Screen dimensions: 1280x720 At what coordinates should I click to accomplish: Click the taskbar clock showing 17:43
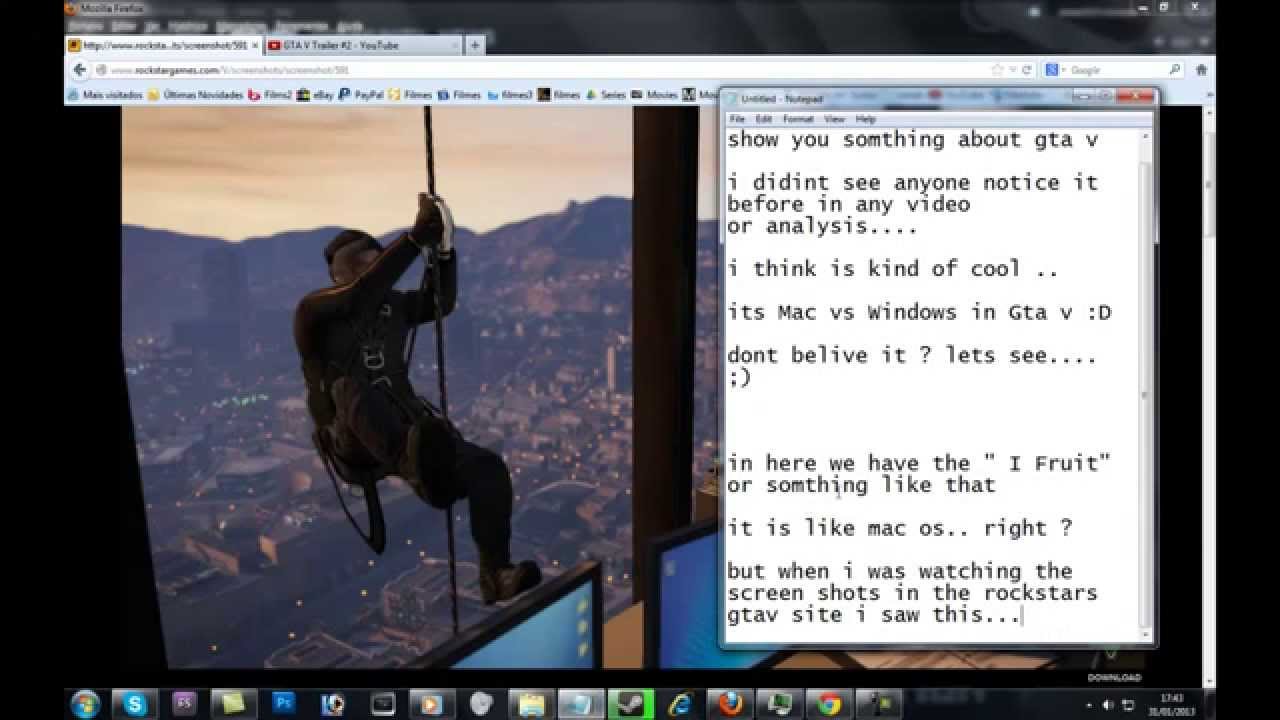coord(1169,704)
